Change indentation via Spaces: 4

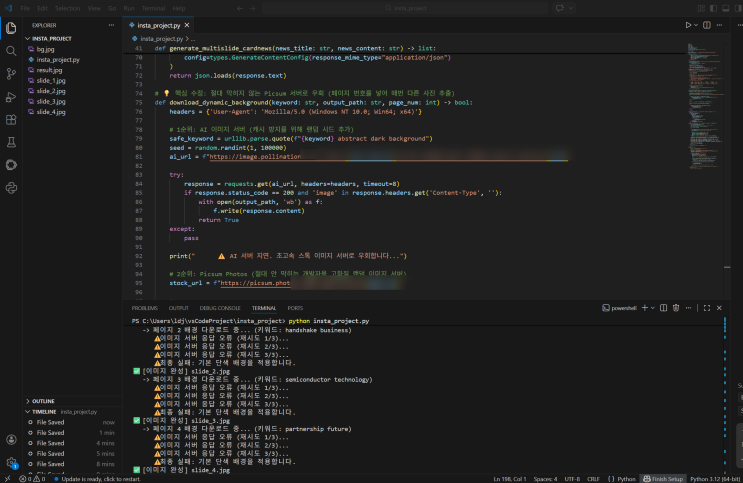coord(545,479)
